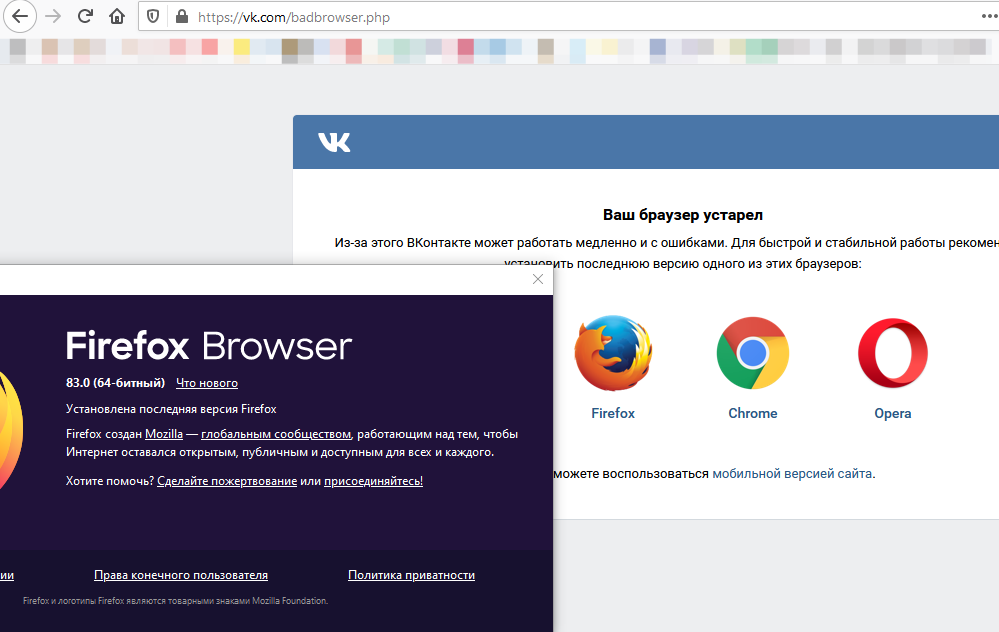
Task: Click the Opera browser logo icon
Action: [893, 353]
